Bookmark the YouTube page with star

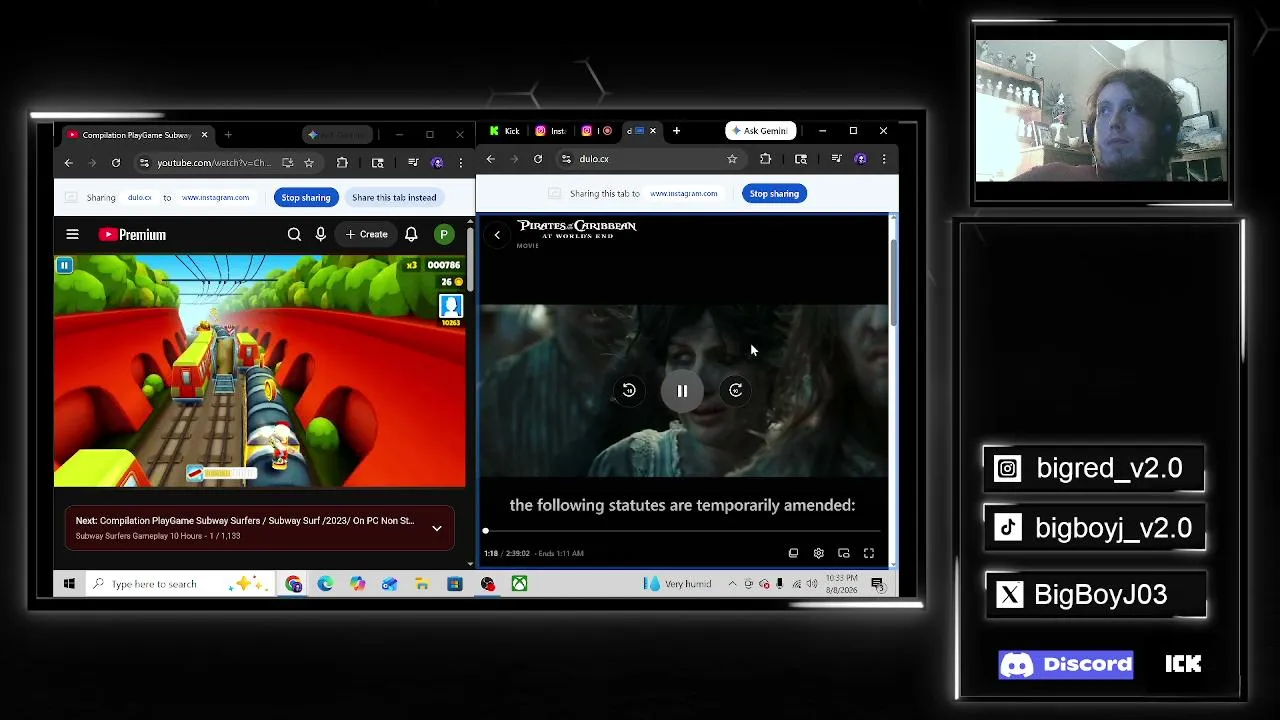(x=308, y=163)
